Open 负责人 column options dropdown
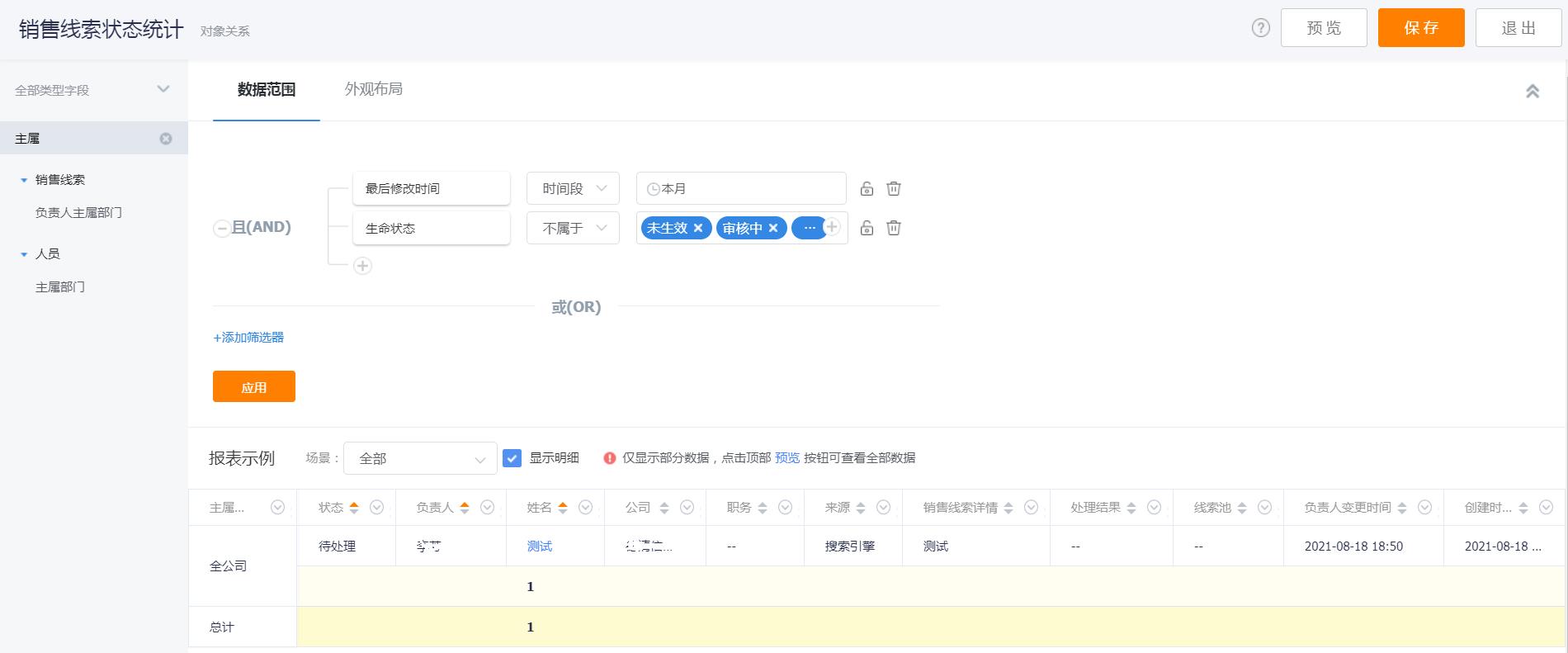Viewport: 1568px width, 653px height. tap(488, 508)
